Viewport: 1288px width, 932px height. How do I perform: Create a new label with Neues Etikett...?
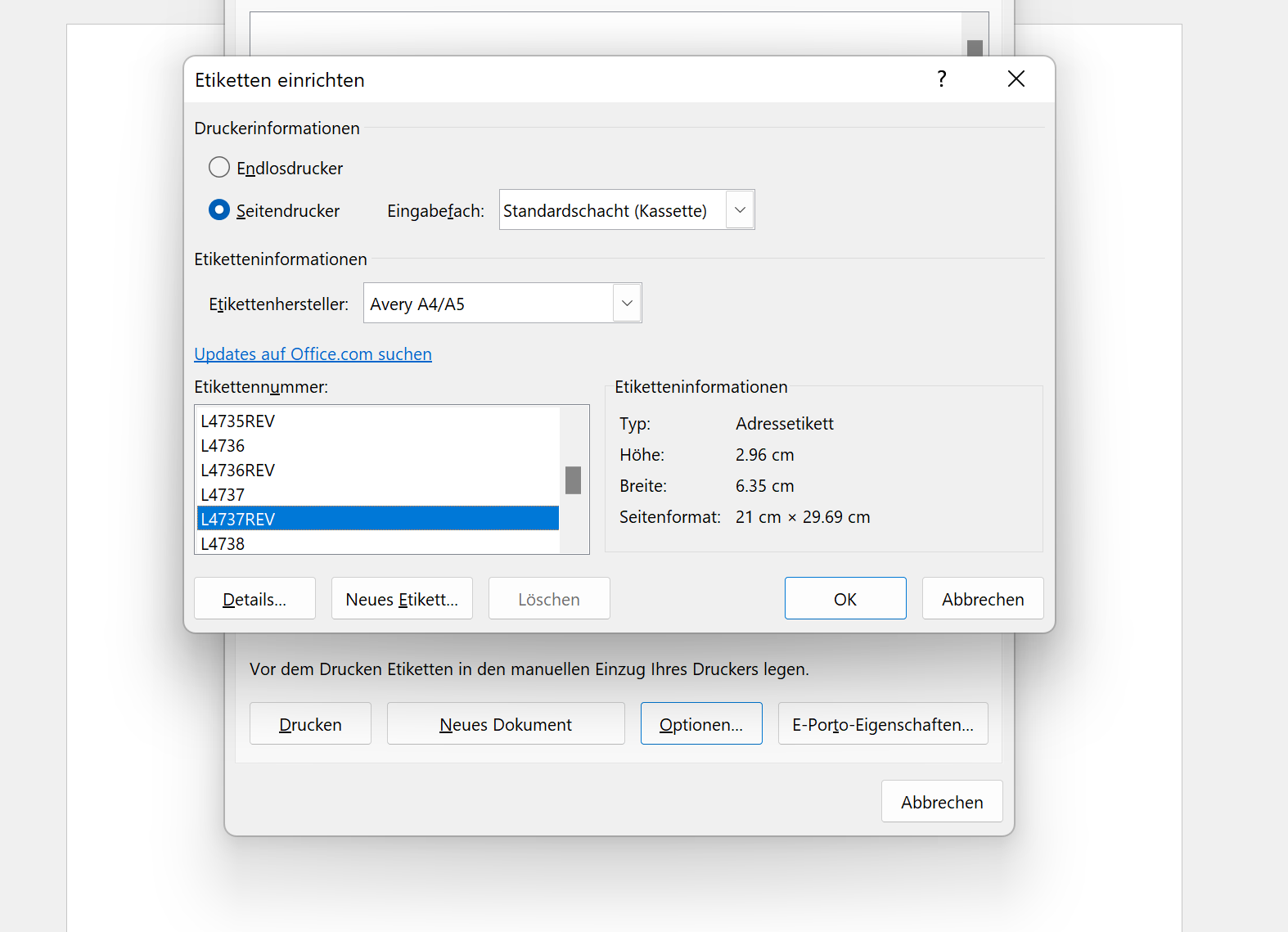pos(402,599)
